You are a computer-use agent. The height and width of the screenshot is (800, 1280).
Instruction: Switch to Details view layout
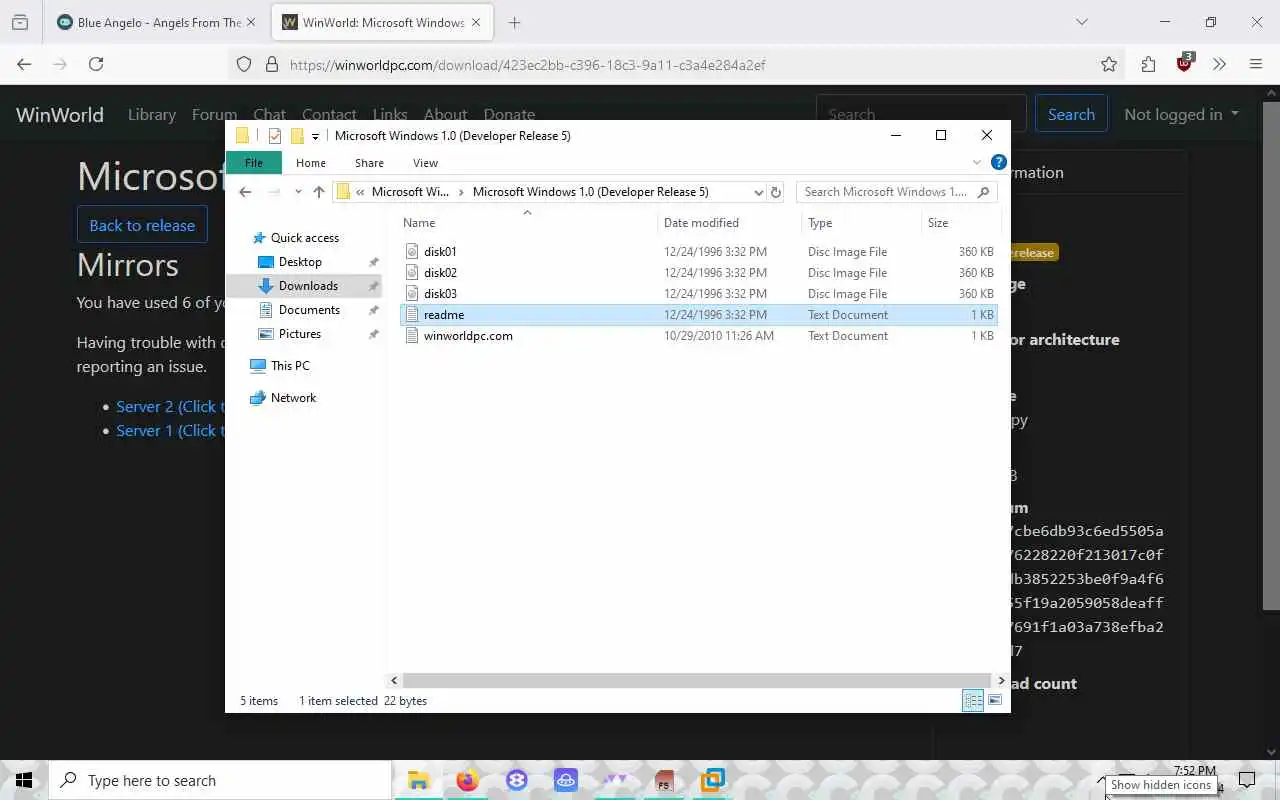coord(973,701)
